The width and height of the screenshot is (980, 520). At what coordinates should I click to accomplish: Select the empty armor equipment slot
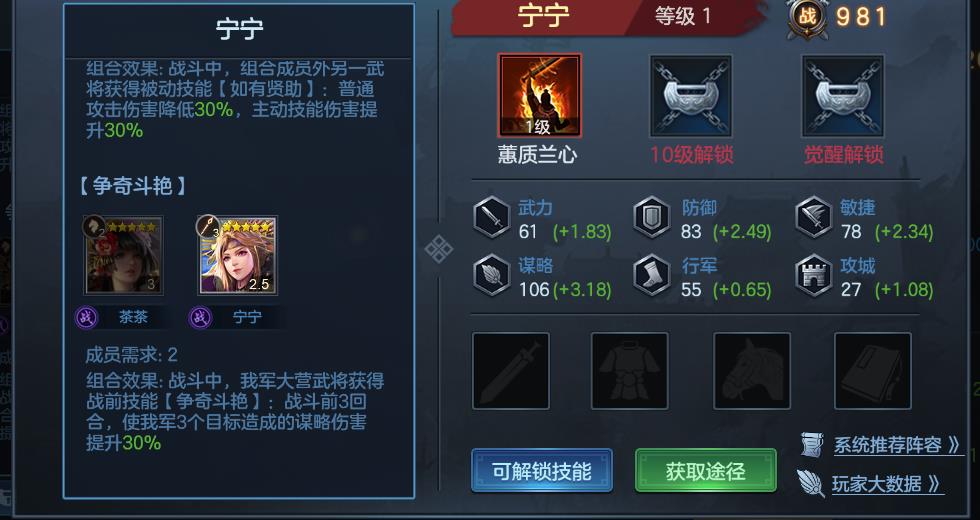629,371
